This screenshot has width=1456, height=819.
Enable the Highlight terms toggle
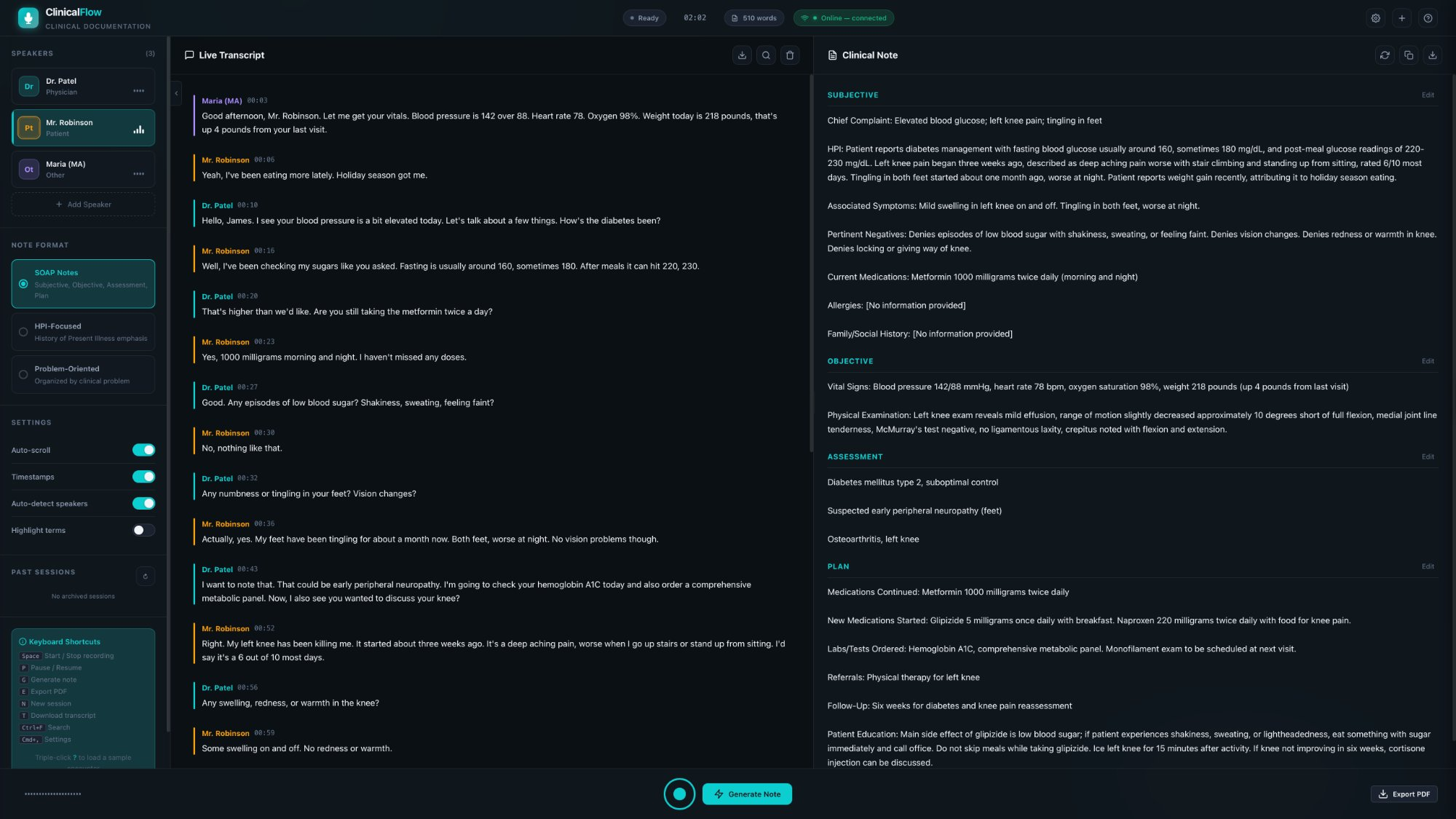(143, 530)
